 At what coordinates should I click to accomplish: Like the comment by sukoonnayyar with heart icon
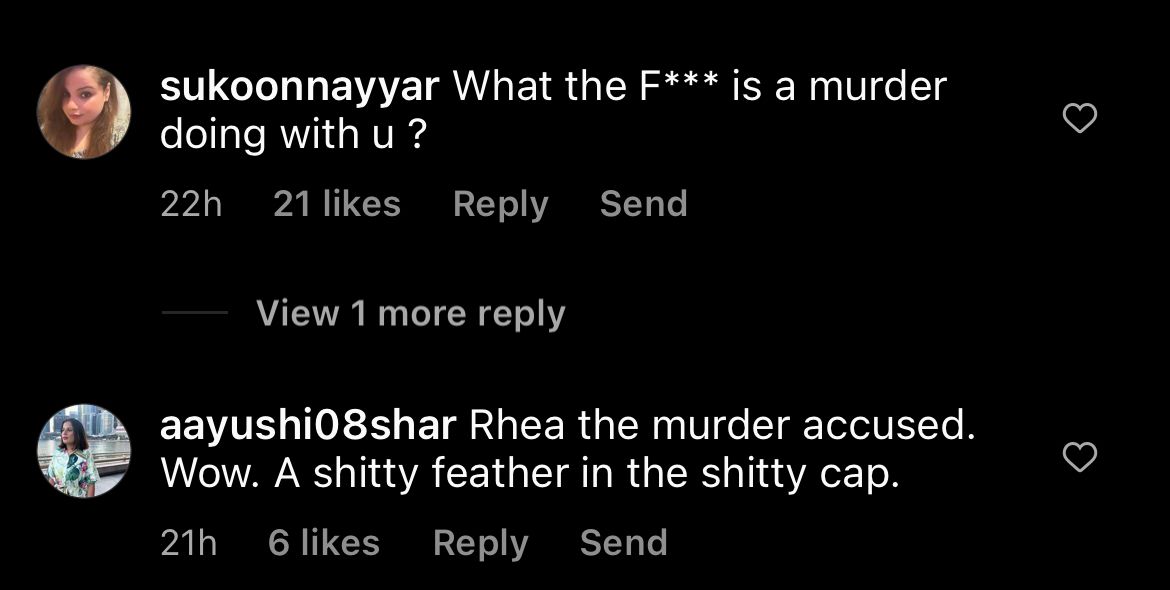tap(1078, 120)
